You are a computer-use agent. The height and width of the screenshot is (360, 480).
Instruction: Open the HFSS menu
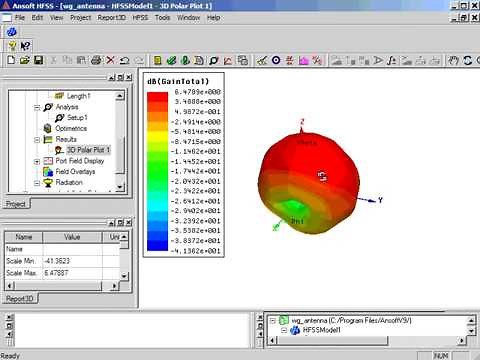pyautogui.click(x=140, y=18)
